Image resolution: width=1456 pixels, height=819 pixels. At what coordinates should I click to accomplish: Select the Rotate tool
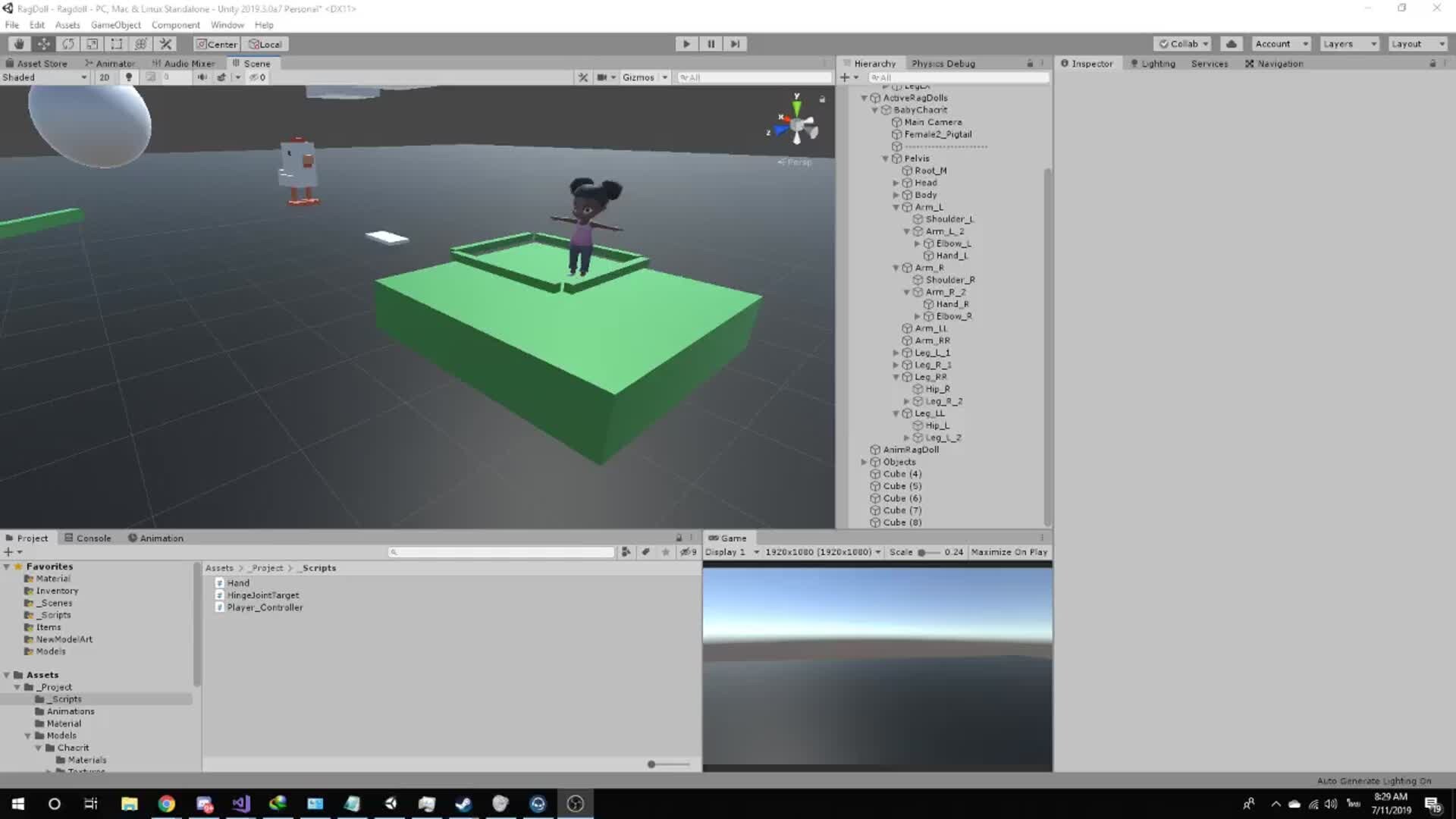[x=68, y=44]
